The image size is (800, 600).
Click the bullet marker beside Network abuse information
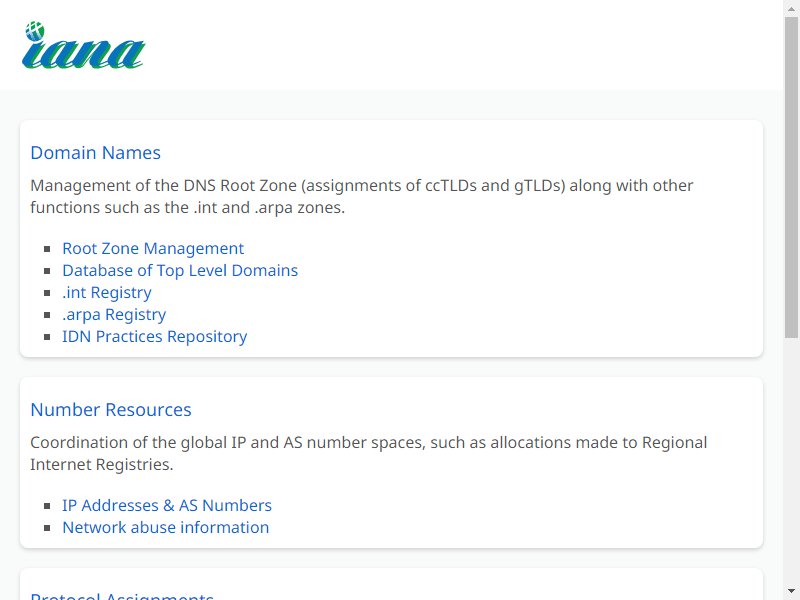47,528
